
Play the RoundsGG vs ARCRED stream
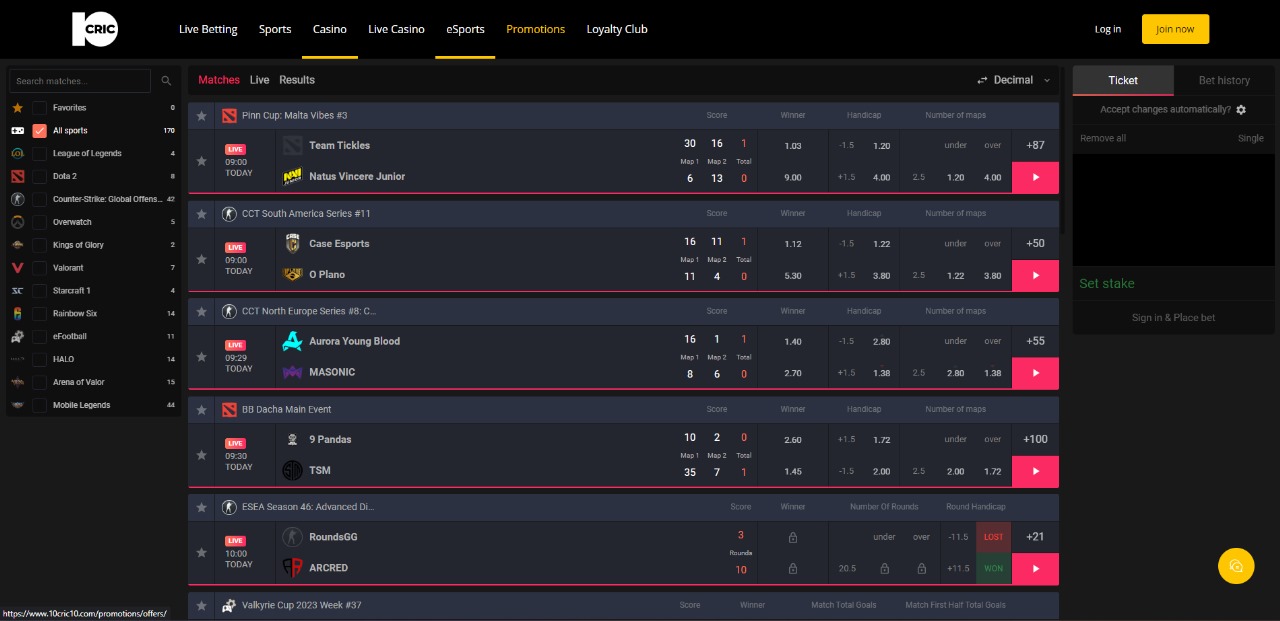pos(1035,568)
